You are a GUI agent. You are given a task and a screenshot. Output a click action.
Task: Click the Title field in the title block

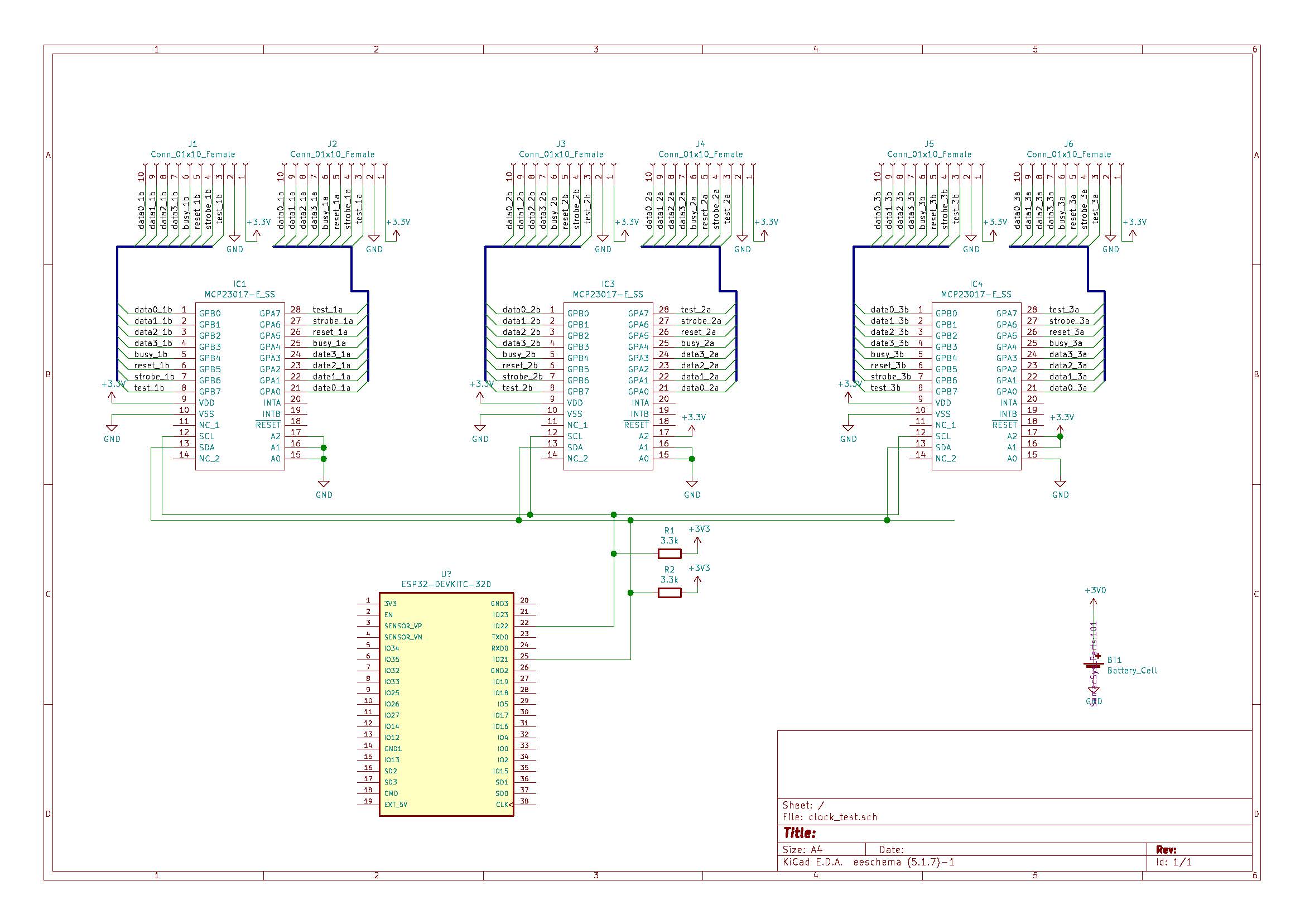point(800,833)
